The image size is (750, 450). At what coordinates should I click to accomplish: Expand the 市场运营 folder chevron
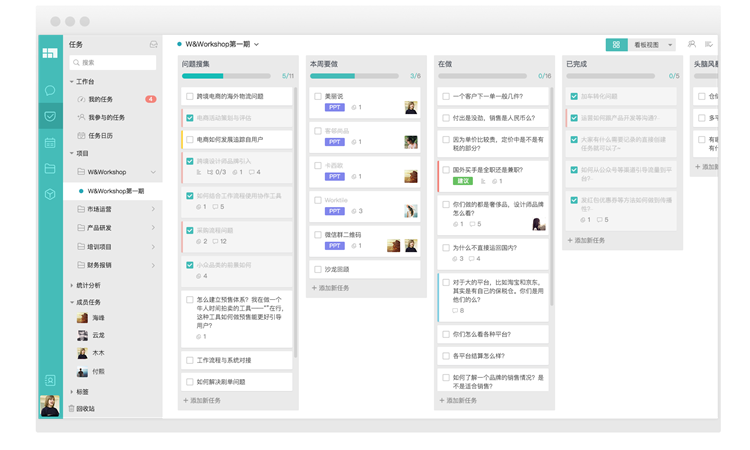coord(153,209)
